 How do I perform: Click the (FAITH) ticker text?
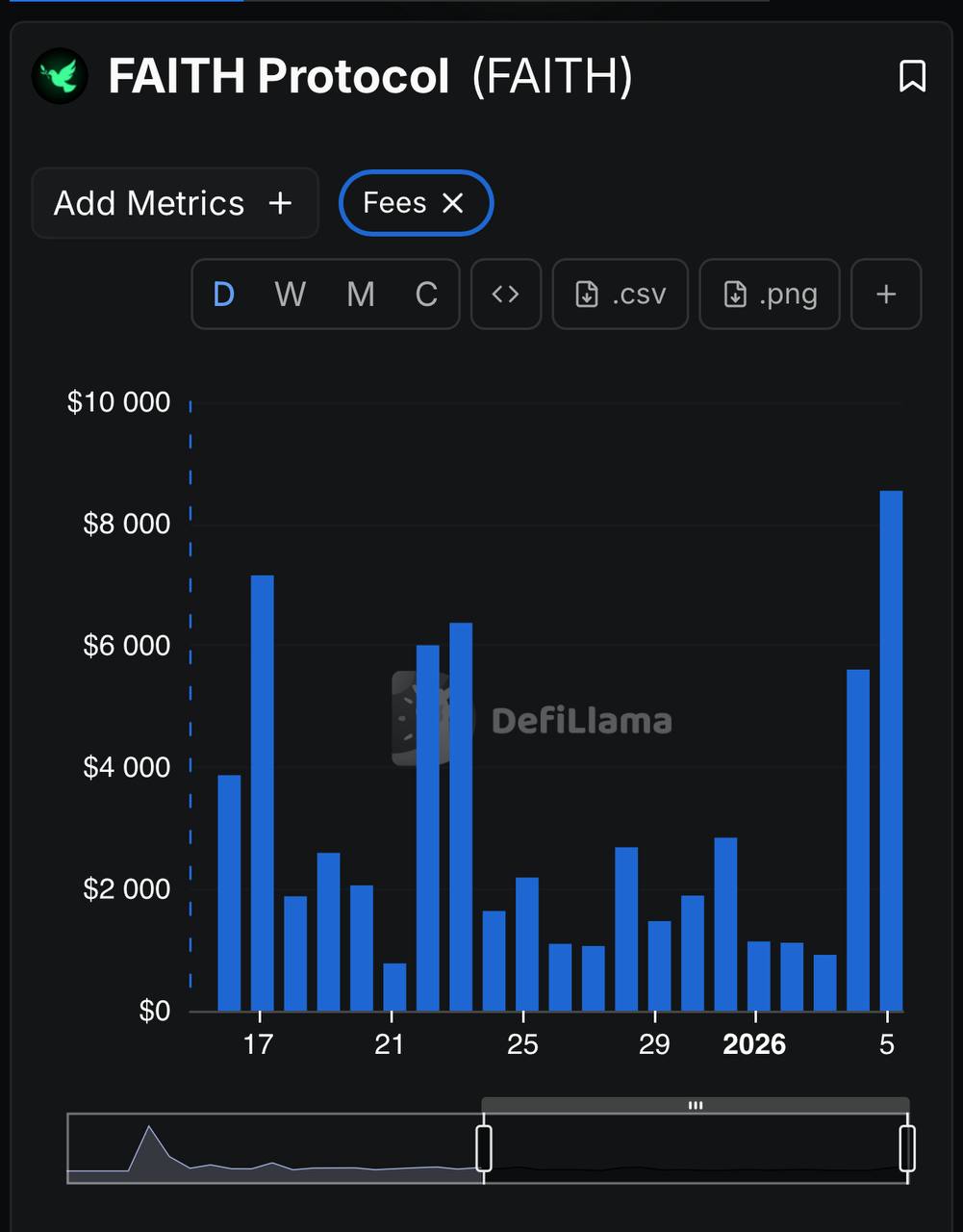[x=552, y=77]
